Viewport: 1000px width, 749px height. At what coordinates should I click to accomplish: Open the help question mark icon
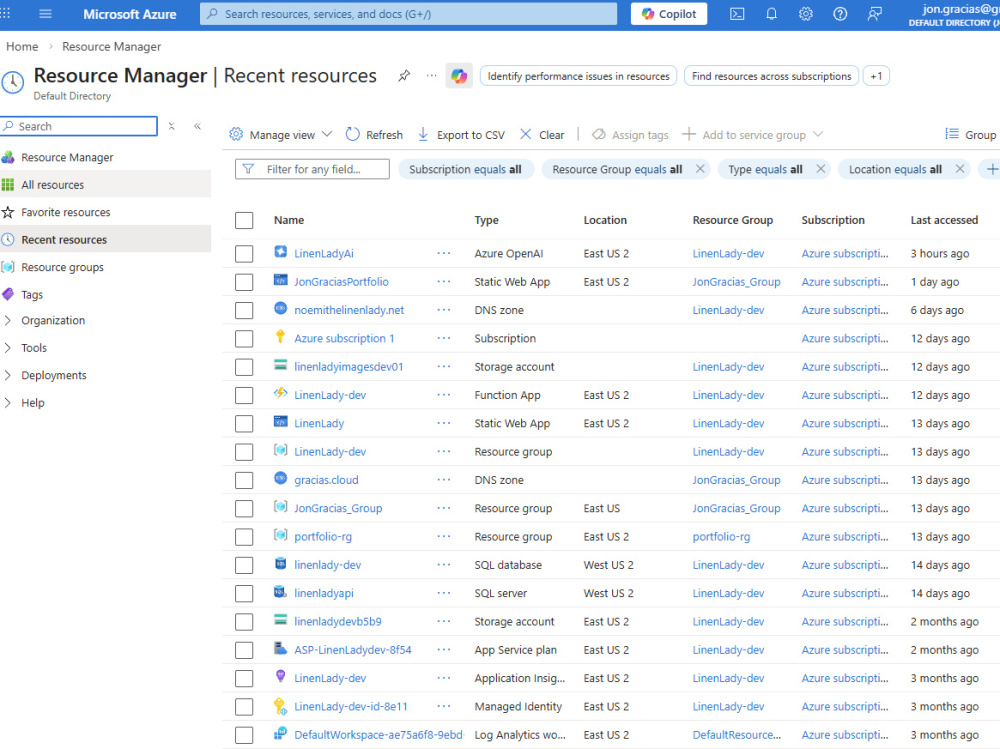click(x=841, y=13)
